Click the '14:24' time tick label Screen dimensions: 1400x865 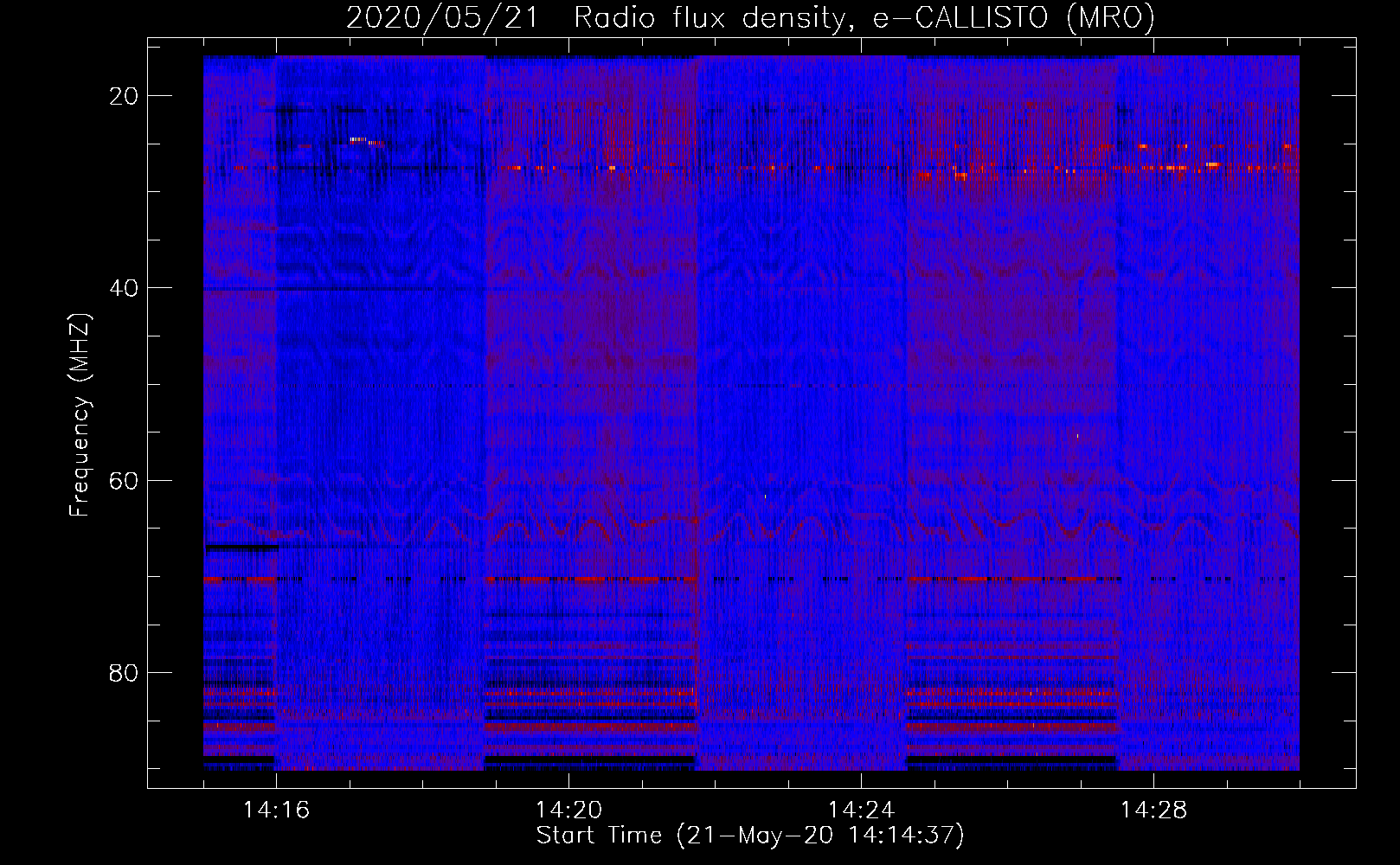[861, 811]
